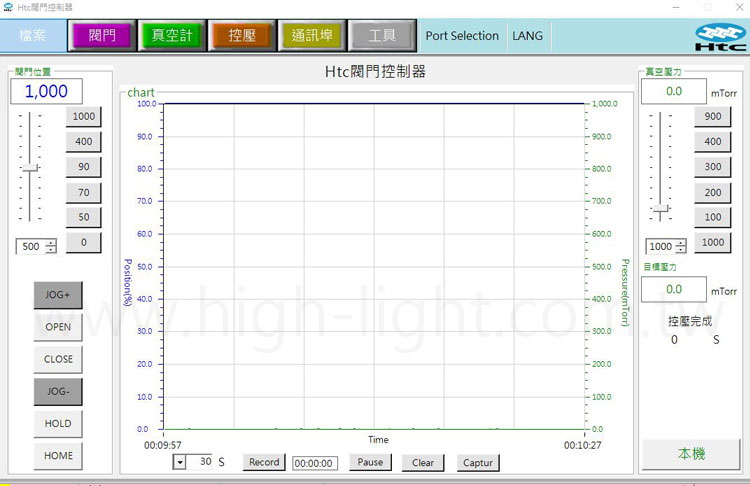Screen dimensions: 750x486
Task: Click the 控壓完成 status text
Action: click(690, 321)
